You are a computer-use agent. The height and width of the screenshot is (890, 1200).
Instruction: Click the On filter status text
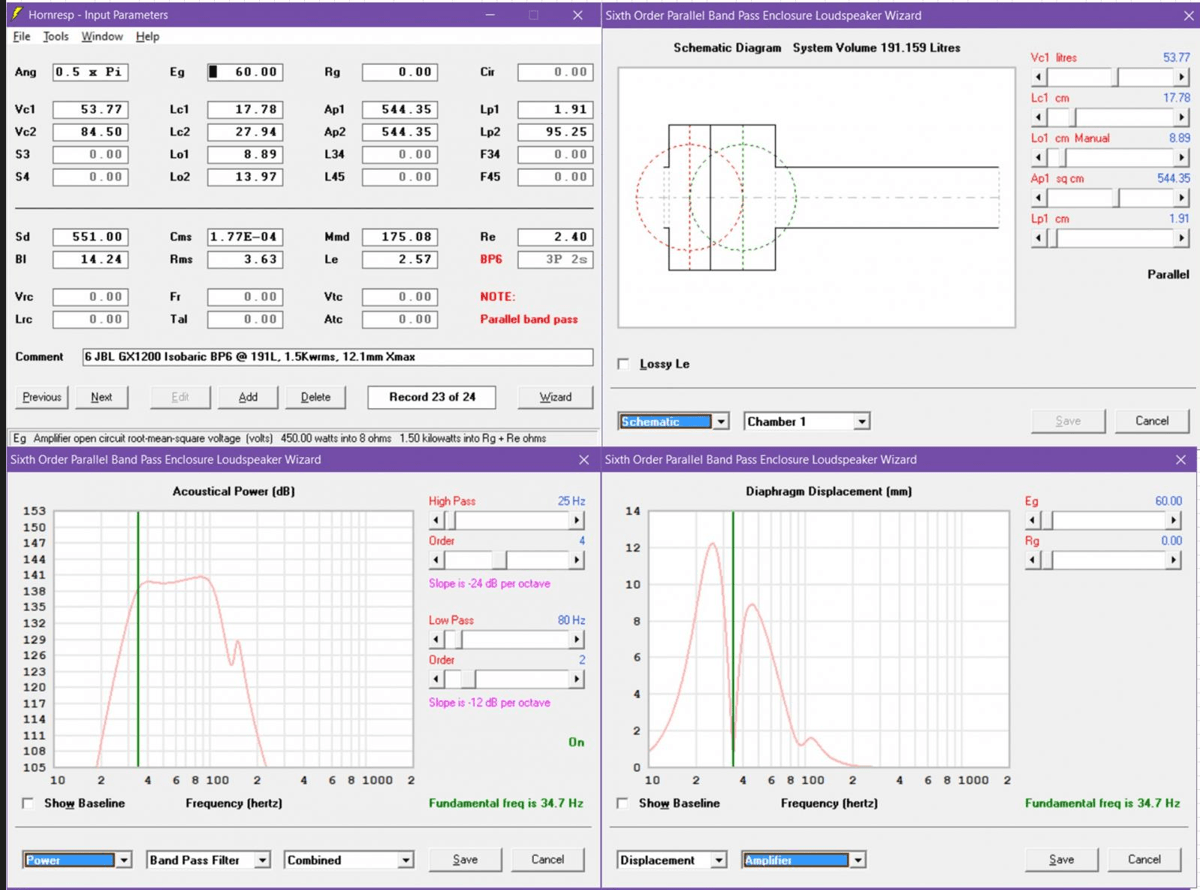click(576, 742)
